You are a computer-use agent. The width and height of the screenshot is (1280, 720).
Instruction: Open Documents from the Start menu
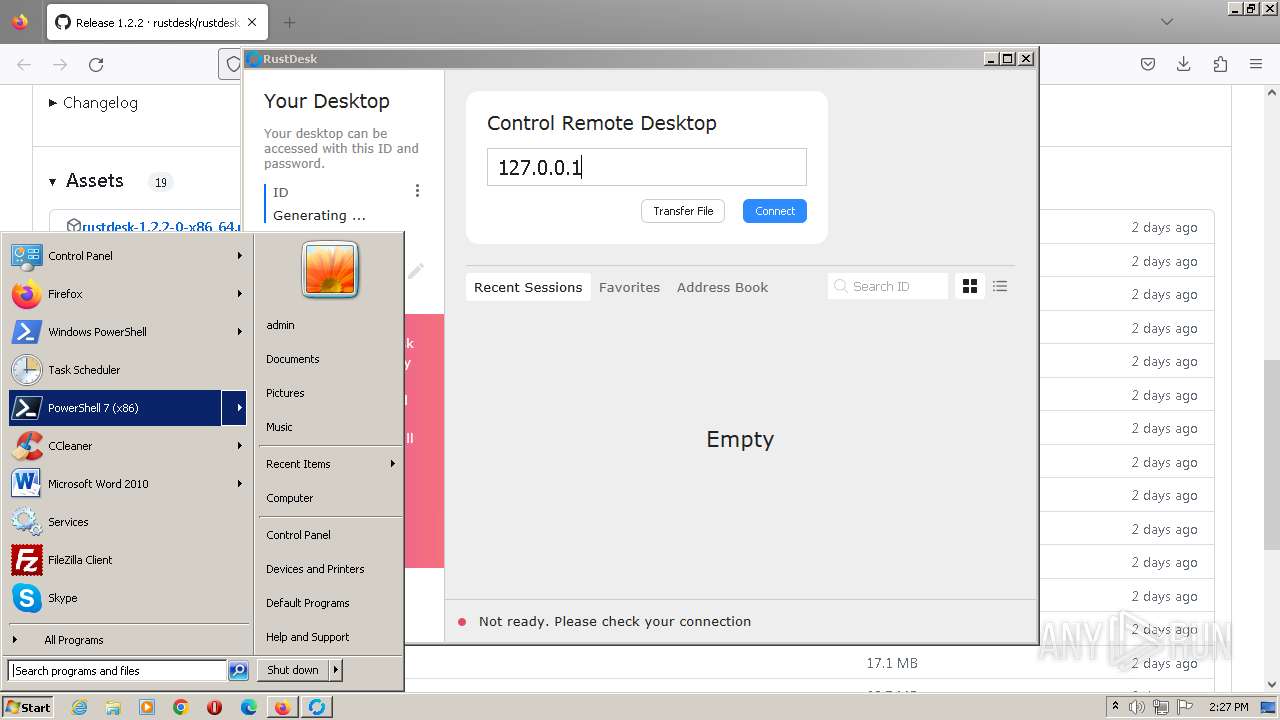point(330,359)
